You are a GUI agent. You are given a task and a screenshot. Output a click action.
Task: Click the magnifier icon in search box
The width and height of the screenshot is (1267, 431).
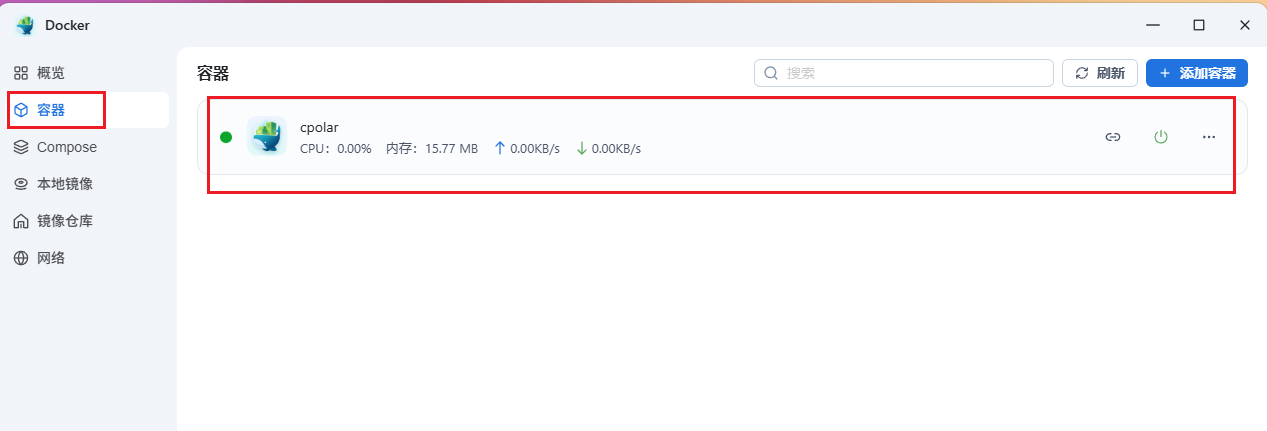tap(771, 73)
